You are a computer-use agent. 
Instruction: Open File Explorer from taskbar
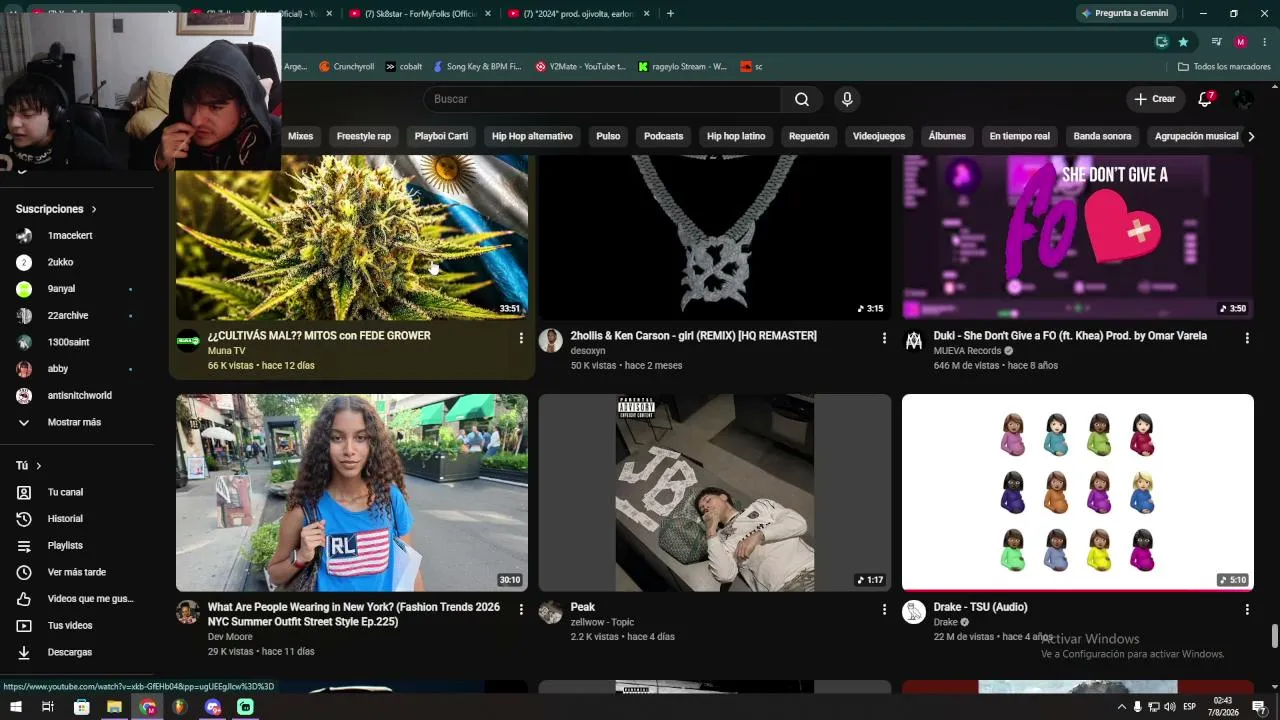114,707
